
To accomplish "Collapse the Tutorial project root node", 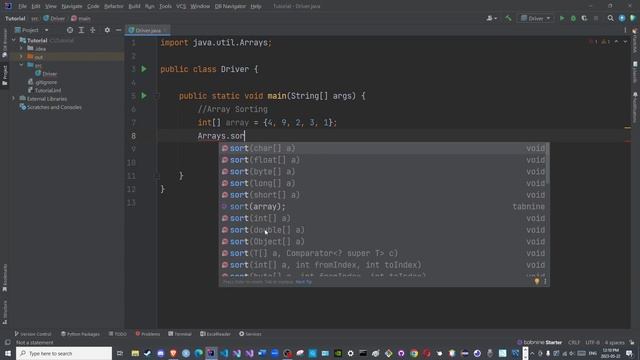I will click(x=14, y=40).
